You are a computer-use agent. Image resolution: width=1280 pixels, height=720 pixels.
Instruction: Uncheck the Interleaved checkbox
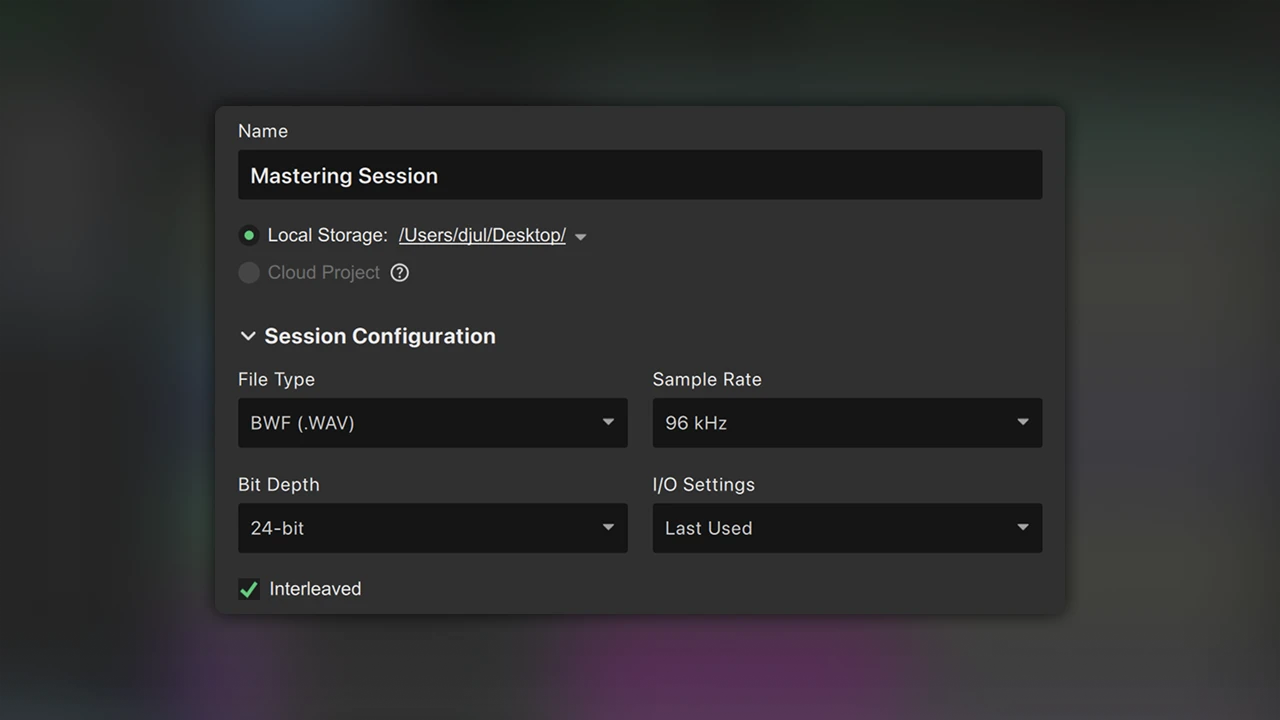tap(249, 589)
